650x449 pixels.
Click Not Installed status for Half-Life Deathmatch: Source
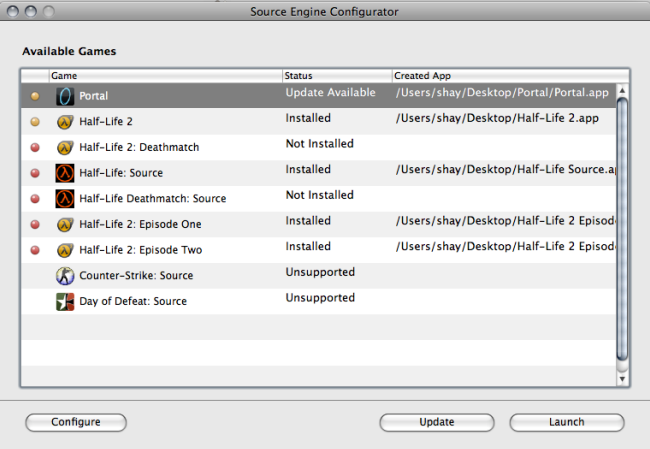tap(320, 195)
